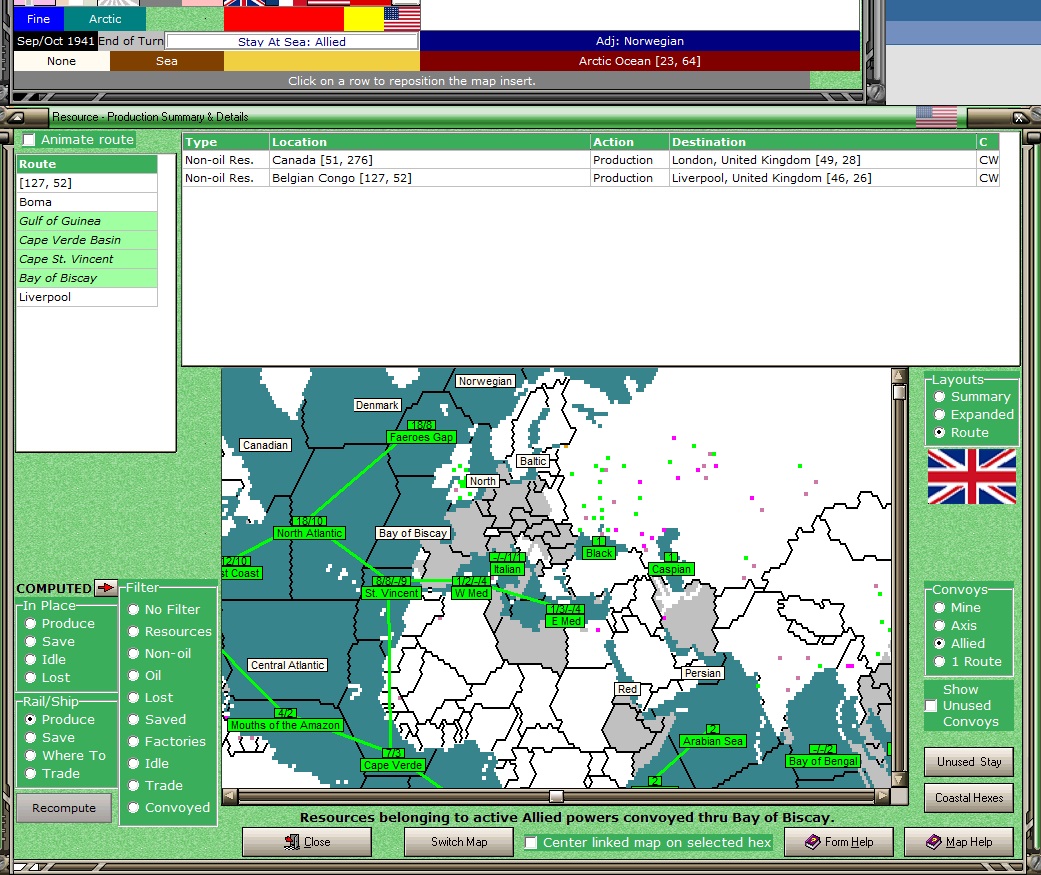Click the USA flag in the title bar
Viewport: 1041px width, 875px height.
936,117
